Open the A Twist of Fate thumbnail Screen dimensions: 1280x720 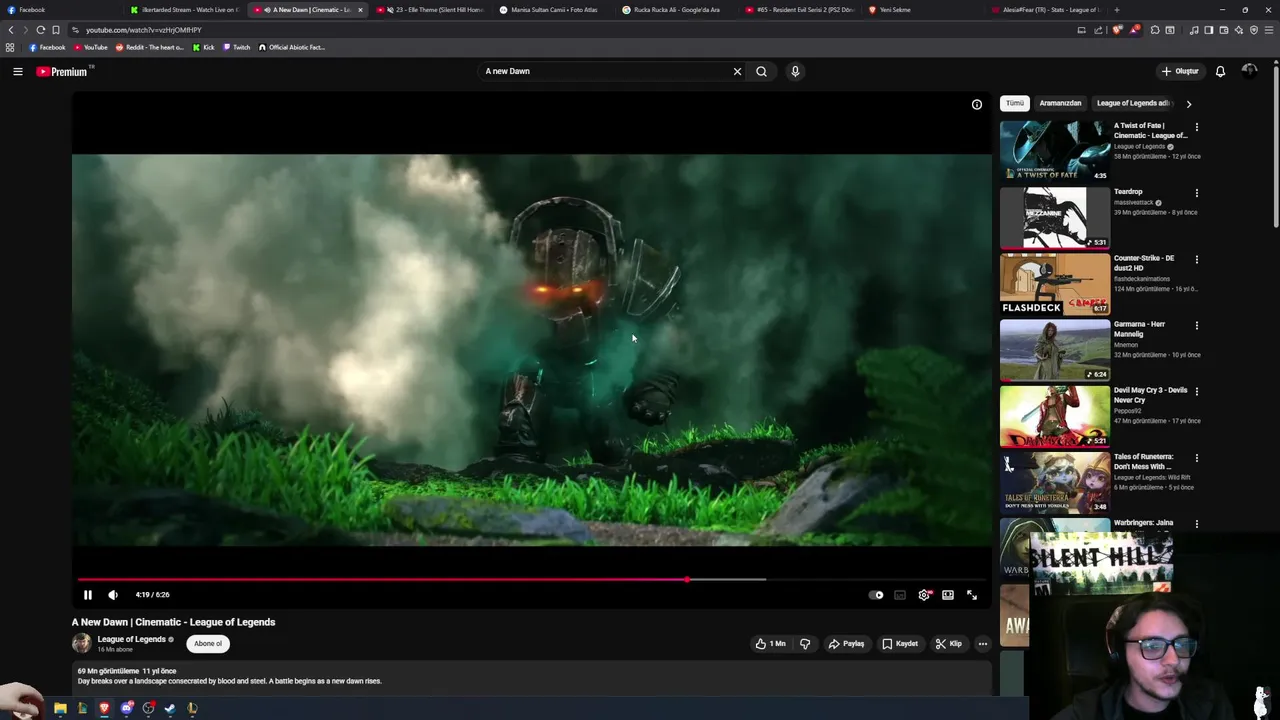tap(1055, 151)
